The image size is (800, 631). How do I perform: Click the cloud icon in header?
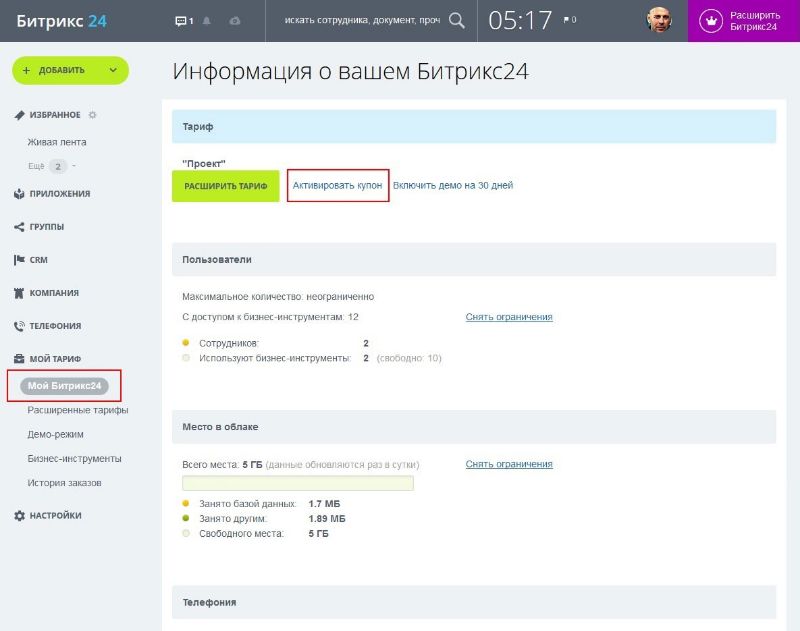(x=235, y=21)
